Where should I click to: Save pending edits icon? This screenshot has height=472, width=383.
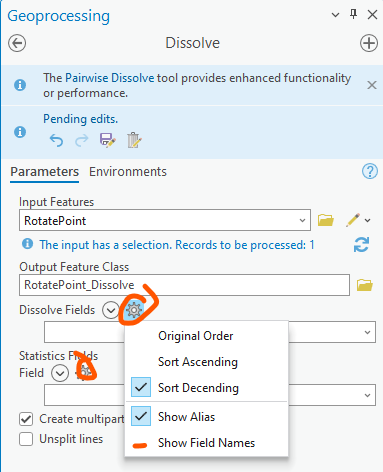(108, 140)
